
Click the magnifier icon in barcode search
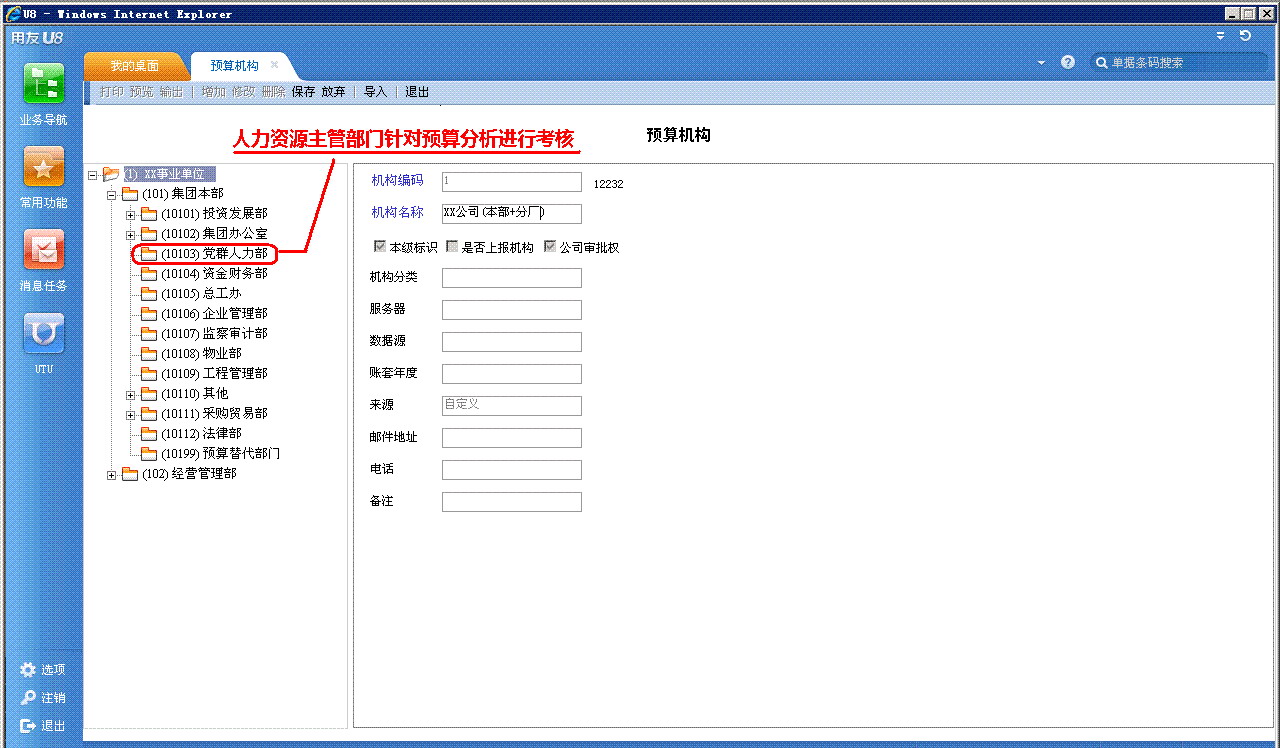coord(1102,62)
